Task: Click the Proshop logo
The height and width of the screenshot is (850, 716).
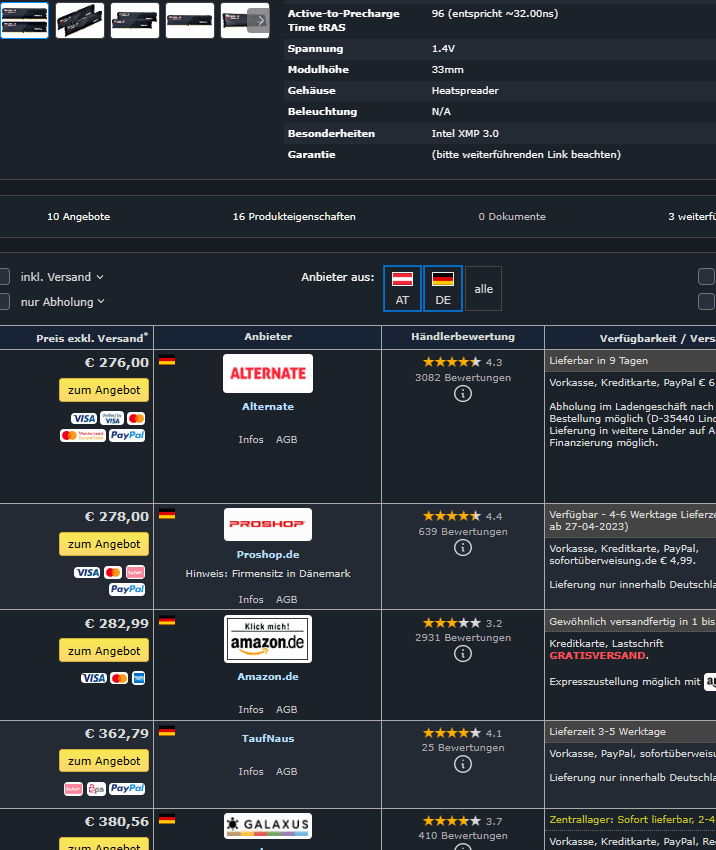Action: point(268,524)
